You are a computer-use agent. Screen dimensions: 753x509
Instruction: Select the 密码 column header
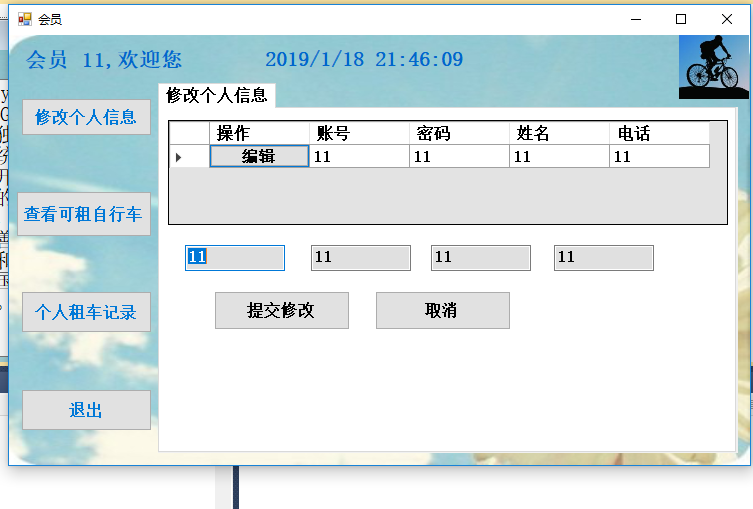click(x=459, y=133)
